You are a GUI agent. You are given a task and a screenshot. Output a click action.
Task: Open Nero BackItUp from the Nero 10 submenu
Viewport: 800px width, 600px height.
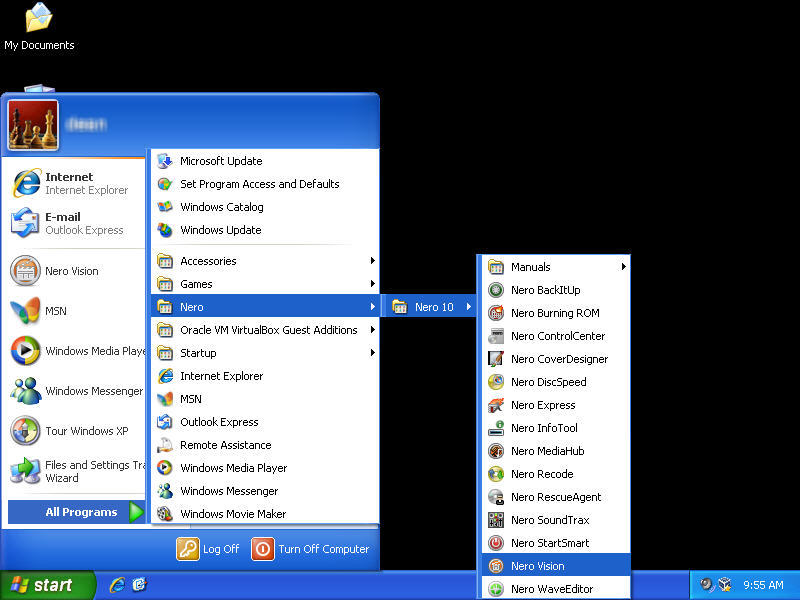[x=556, y=290]
